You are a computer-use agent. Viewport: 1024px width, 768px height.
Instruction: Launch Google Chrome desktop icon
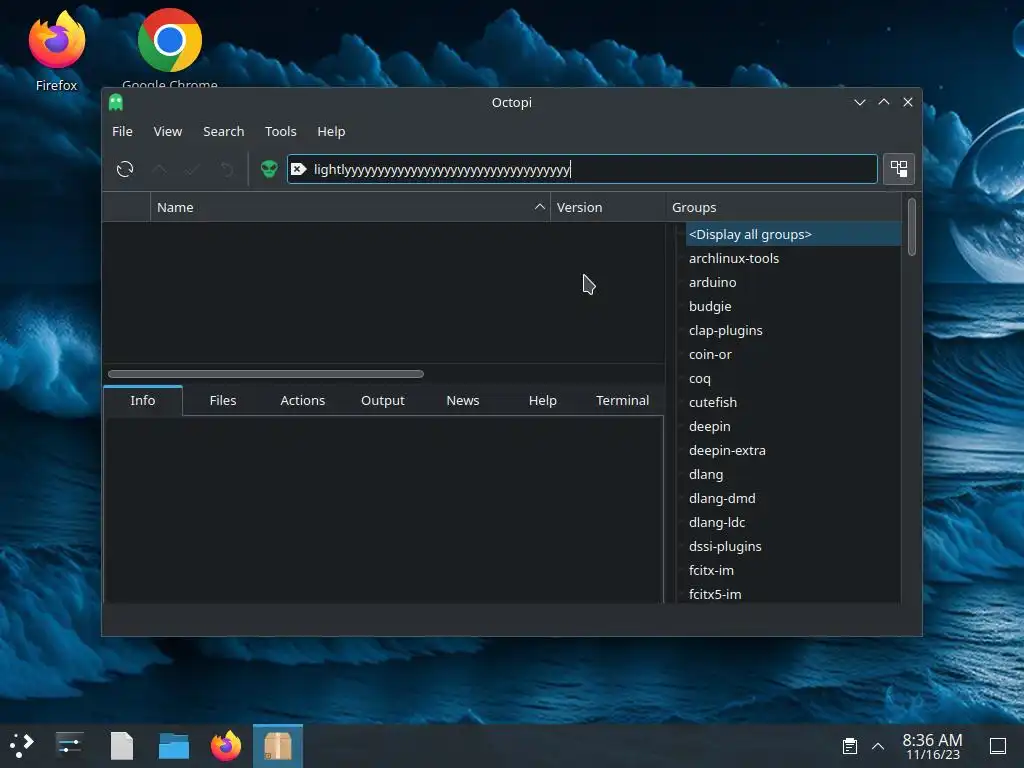tap(170, 49)
